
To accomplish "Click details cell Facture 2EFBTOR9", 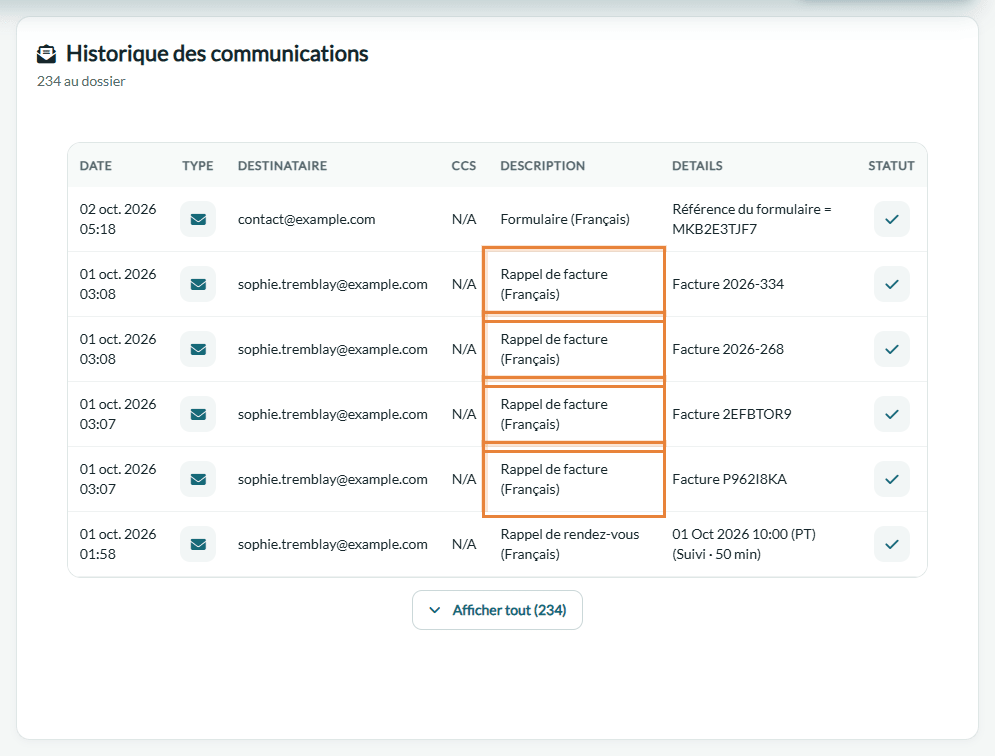I will point(732,414).
